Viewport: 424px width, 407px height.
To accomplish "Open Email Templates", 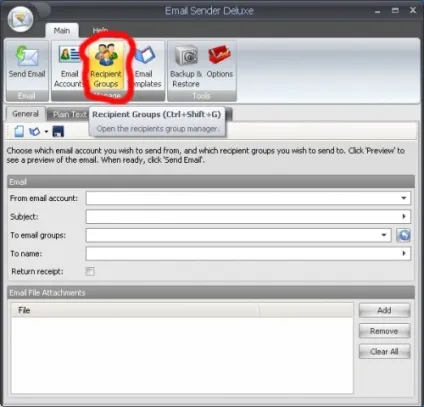I will (x=145, y=65).
